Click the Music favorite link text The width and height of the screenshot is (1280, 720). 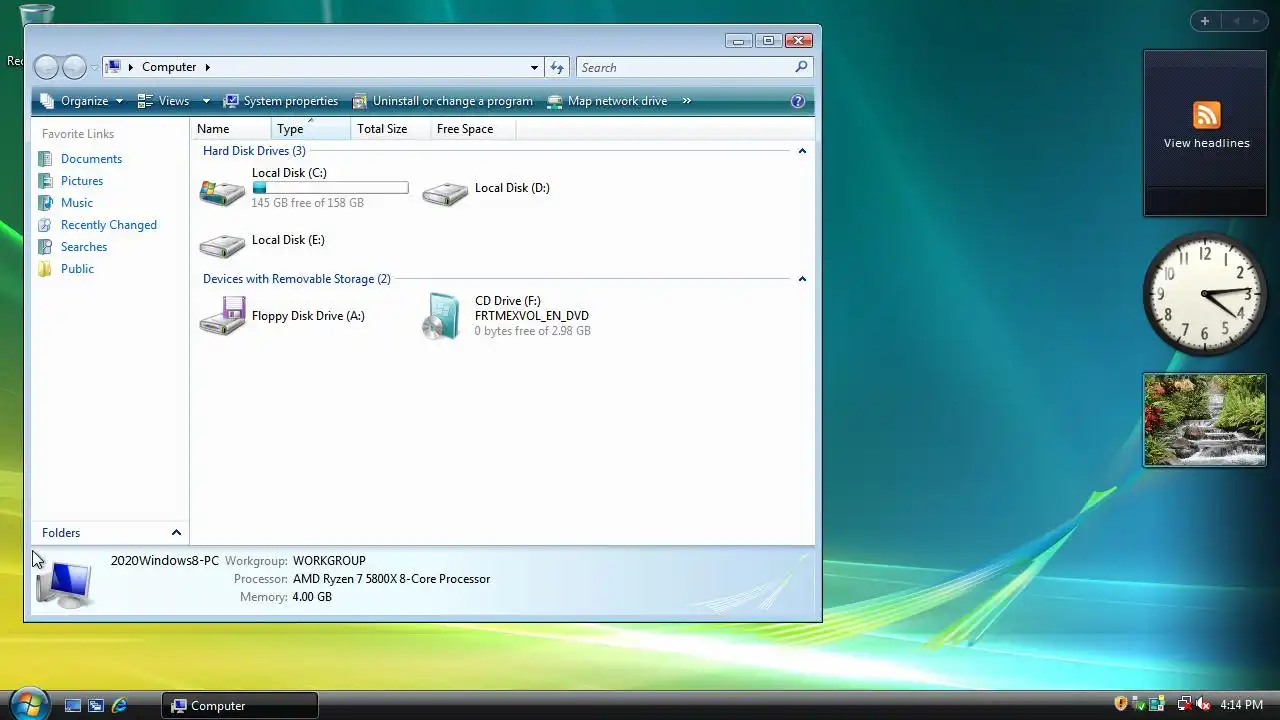(77, 203)
